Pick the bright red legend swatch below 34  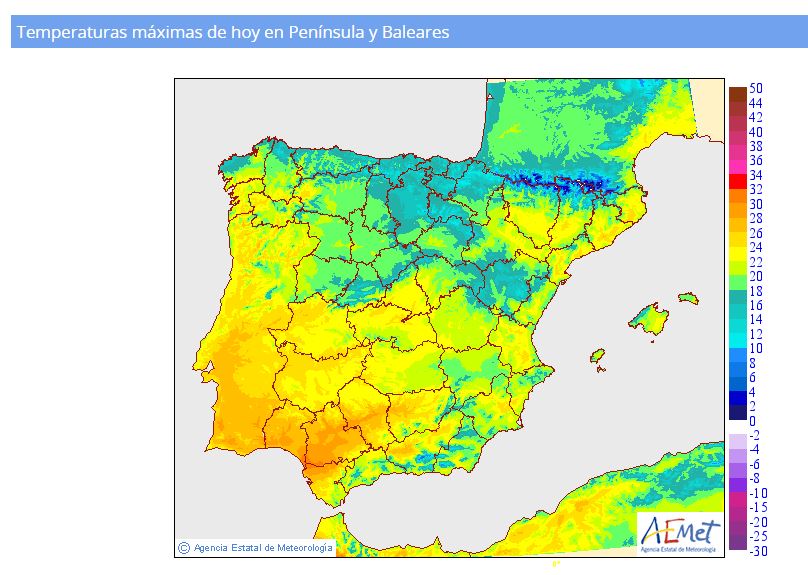point(737,181)
